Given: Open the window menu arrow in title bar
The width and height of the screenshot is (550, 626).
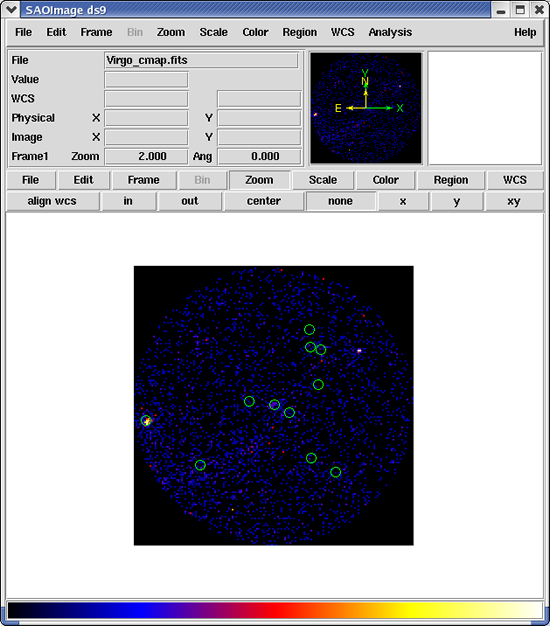Looking at the screenshot, I should [x=11, y=9].
